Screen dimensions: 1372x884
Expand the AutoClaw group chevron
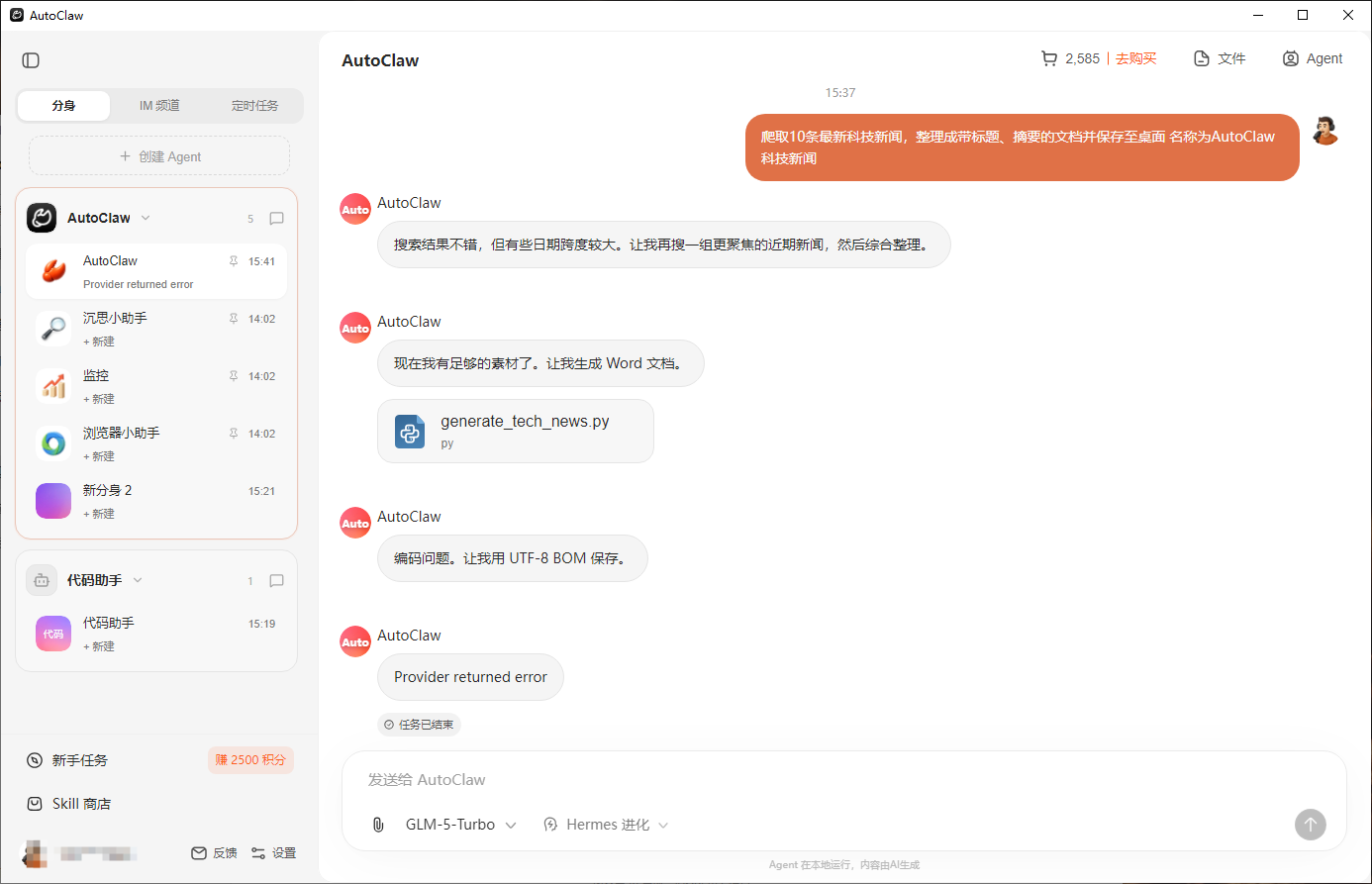(x=146, y=218)
